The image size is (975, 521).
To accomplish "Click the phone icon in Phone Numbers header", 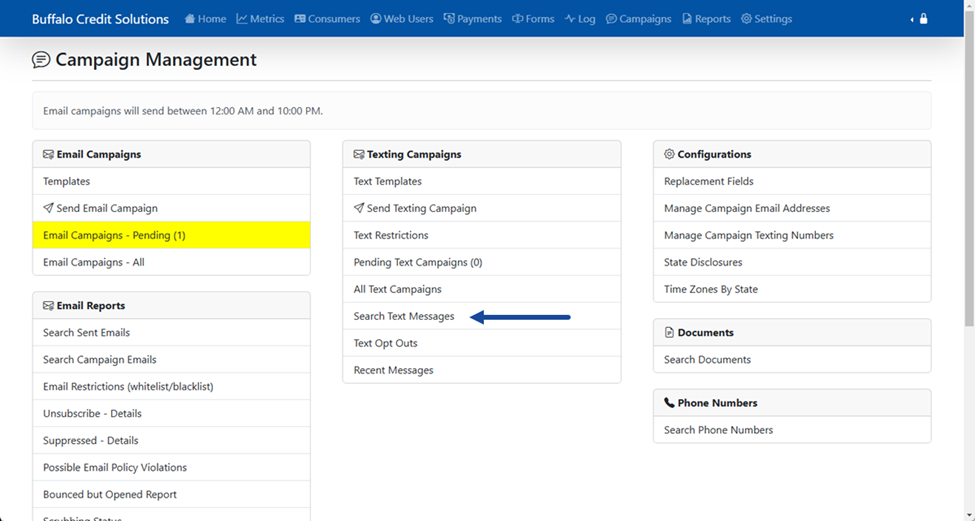I will pyautogui.click(x=669, y=402).
